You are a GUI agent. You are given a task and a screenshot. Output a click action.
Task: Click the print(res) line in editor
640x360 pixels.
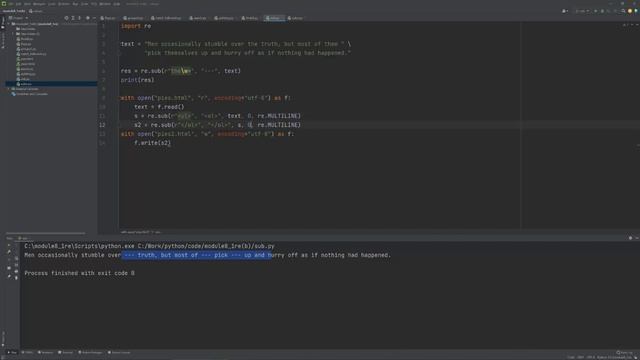click(x=138, y=80)
